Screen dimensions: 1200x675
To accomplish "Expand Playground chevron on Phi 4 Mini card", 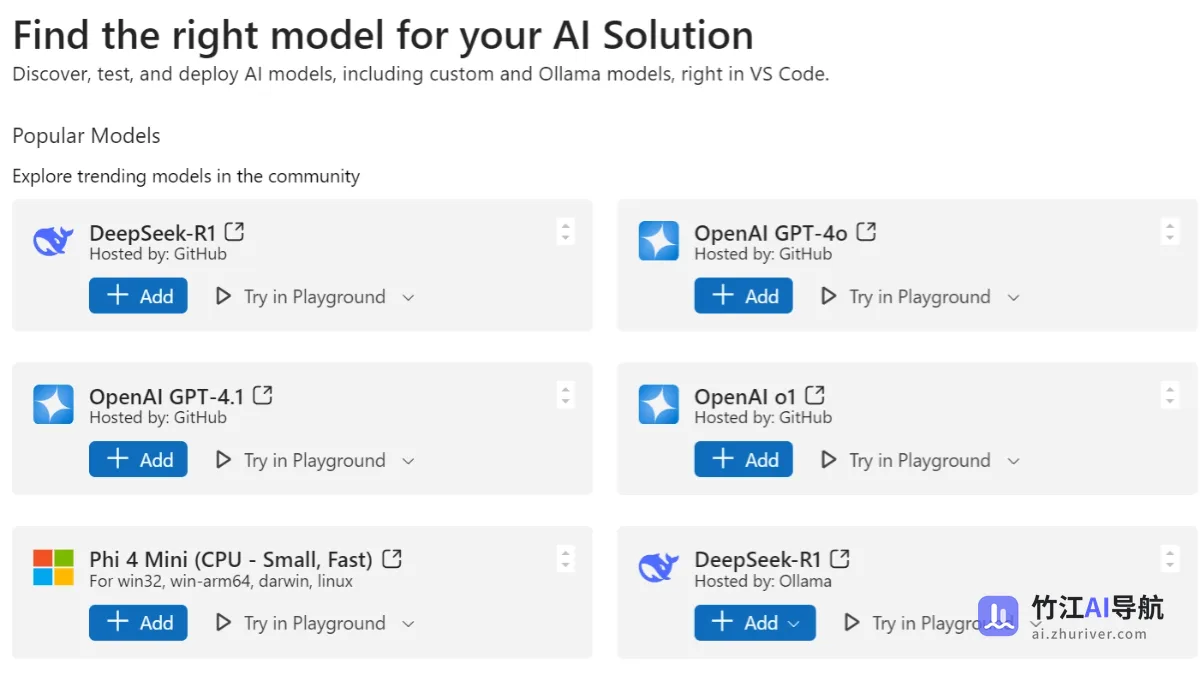I will point(408,623).
